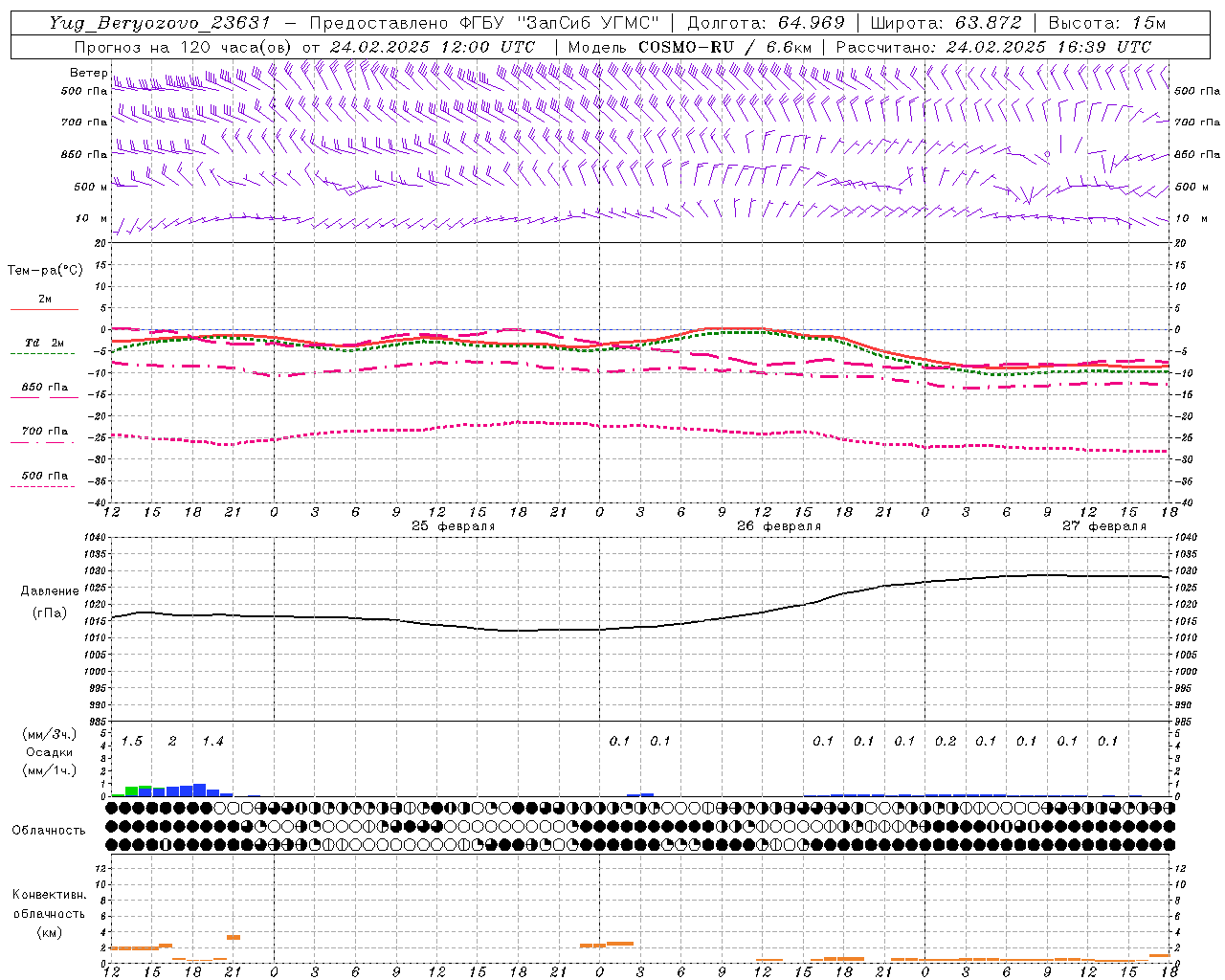1225x980 pixels.
Task: Click the 'Конвективн.' convective cloud label
Action: coord(49,895)
